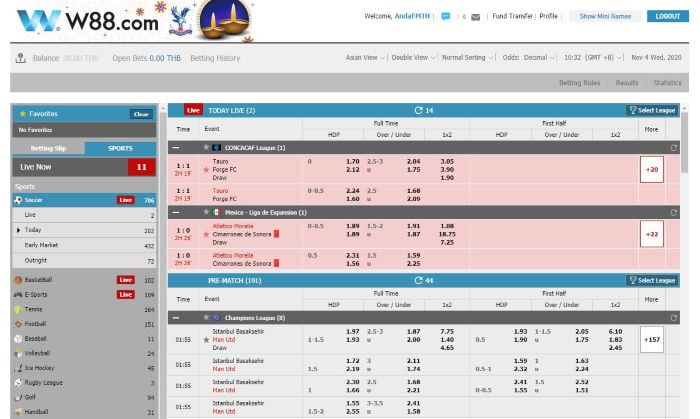Refresh the Mexico Liga de Expansion row
This screenshot has width=700, height=419.
[x=673, y=212]
